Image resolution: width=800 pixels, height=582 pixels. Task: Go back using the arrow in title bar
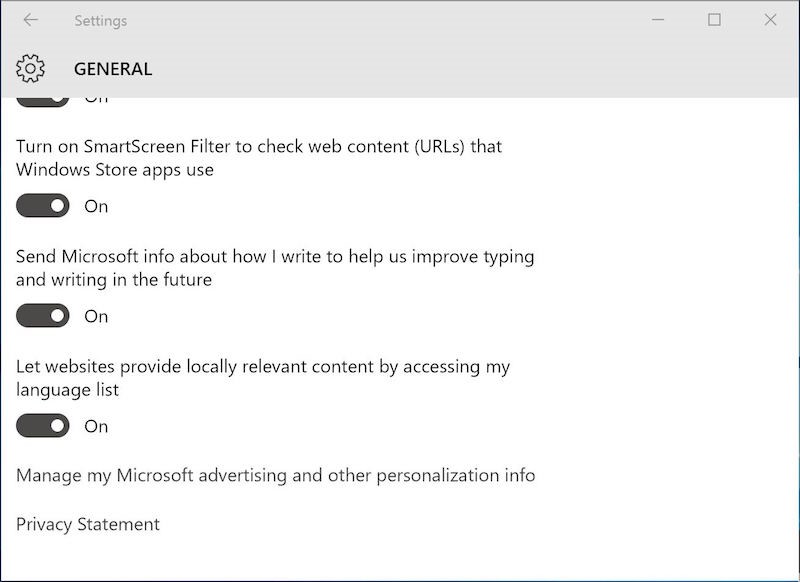click(30, 20)
